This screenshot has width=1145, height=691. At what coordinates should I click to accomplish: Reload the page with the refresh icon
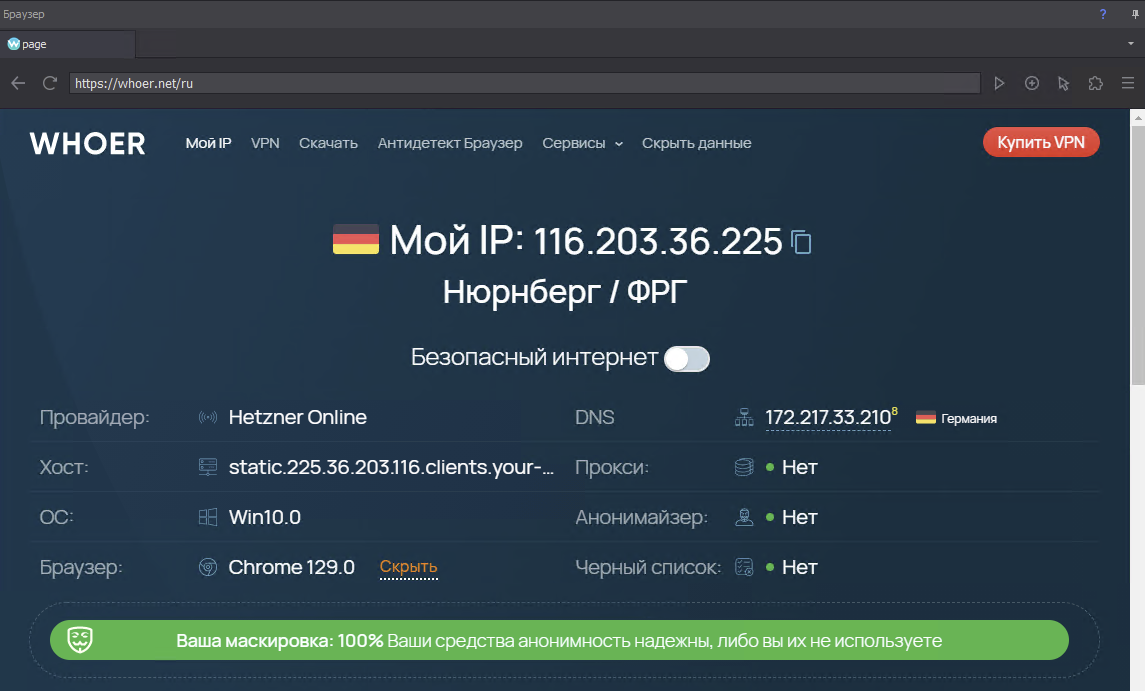(x=50, y=83)
